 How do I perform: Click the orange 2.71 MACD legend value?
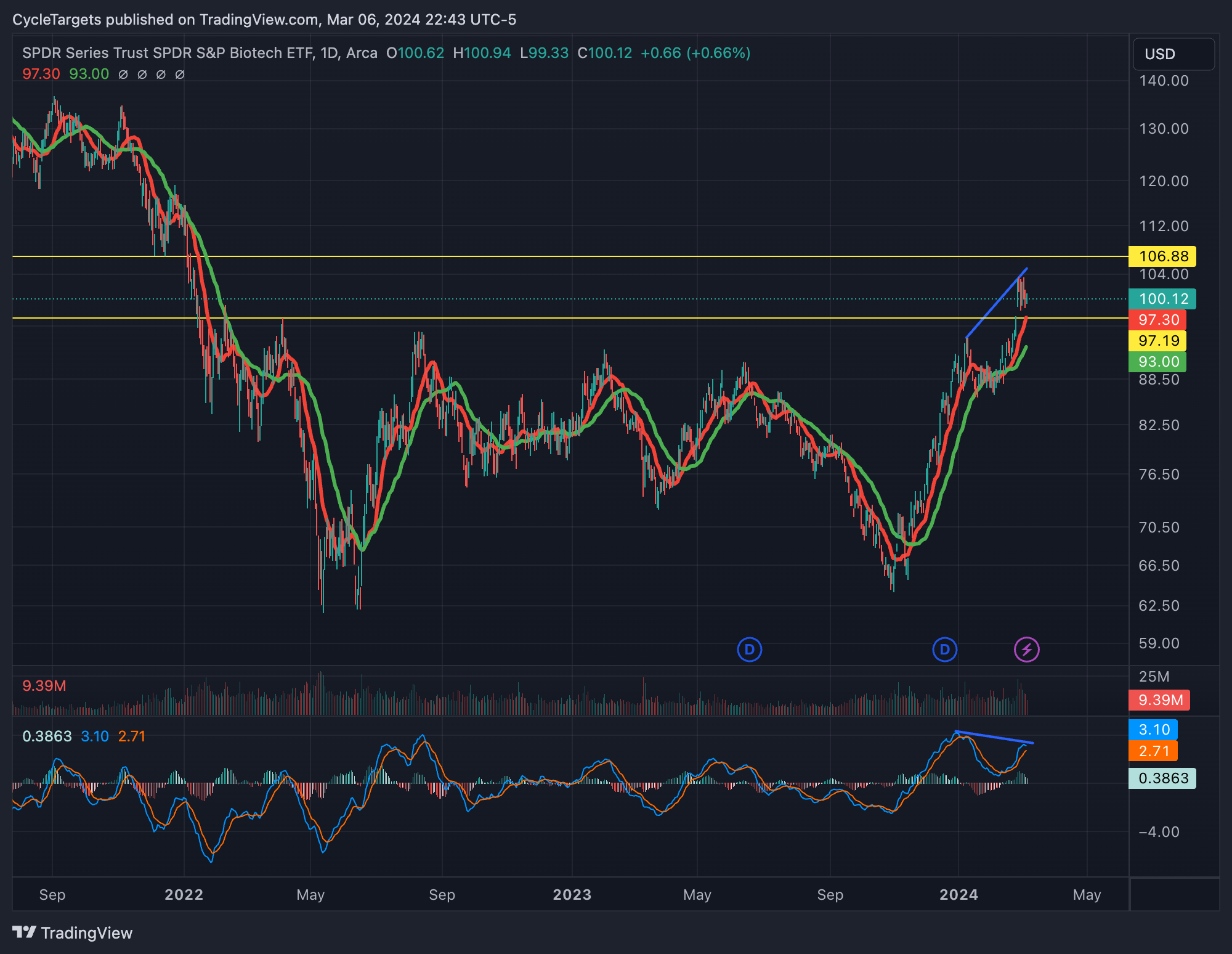click(132, 736)
